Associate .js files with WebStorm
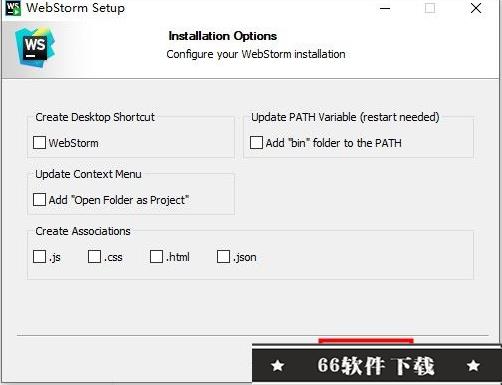 pyautogui.click(x=39, y=257)
